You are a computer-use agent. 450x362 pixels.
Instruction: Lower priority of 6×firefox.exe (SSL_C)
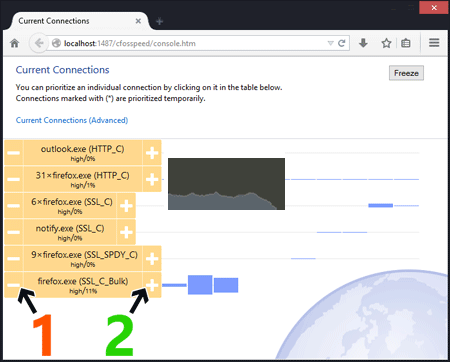click(13, 206)
